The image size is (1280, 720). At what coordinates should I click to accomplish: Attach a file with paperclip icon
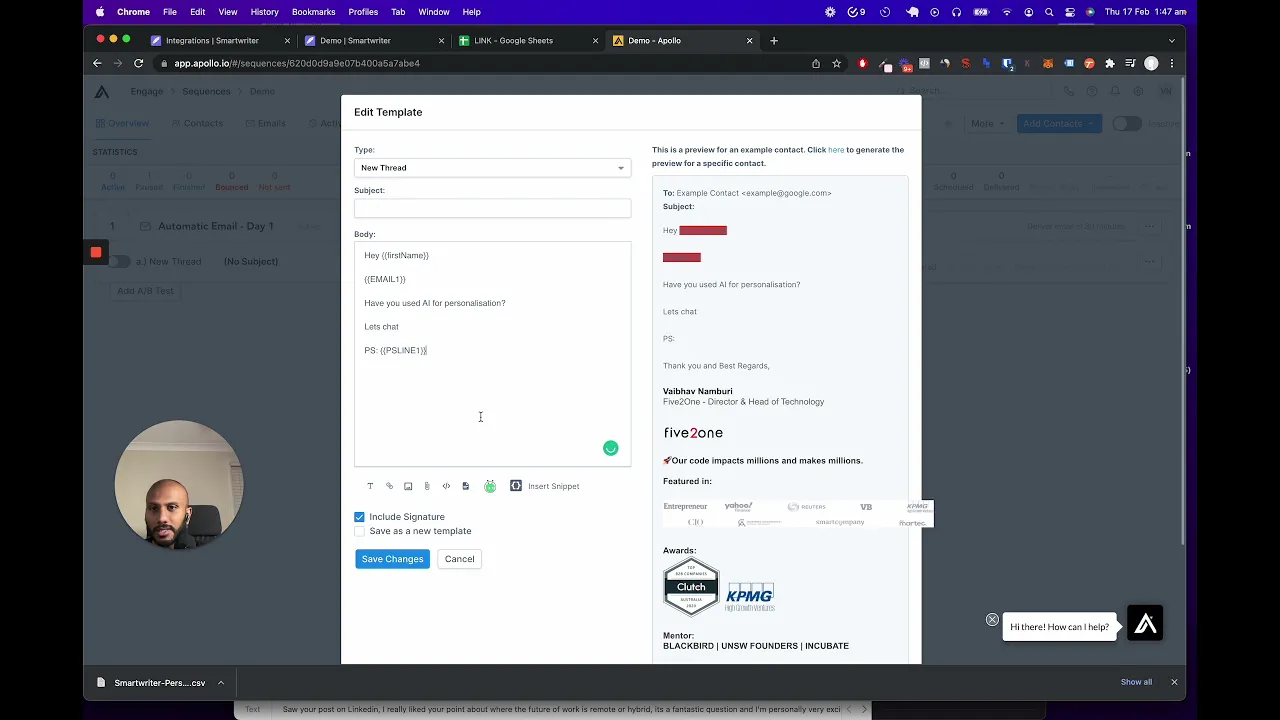pyautogui.click(x=427, y=486)
